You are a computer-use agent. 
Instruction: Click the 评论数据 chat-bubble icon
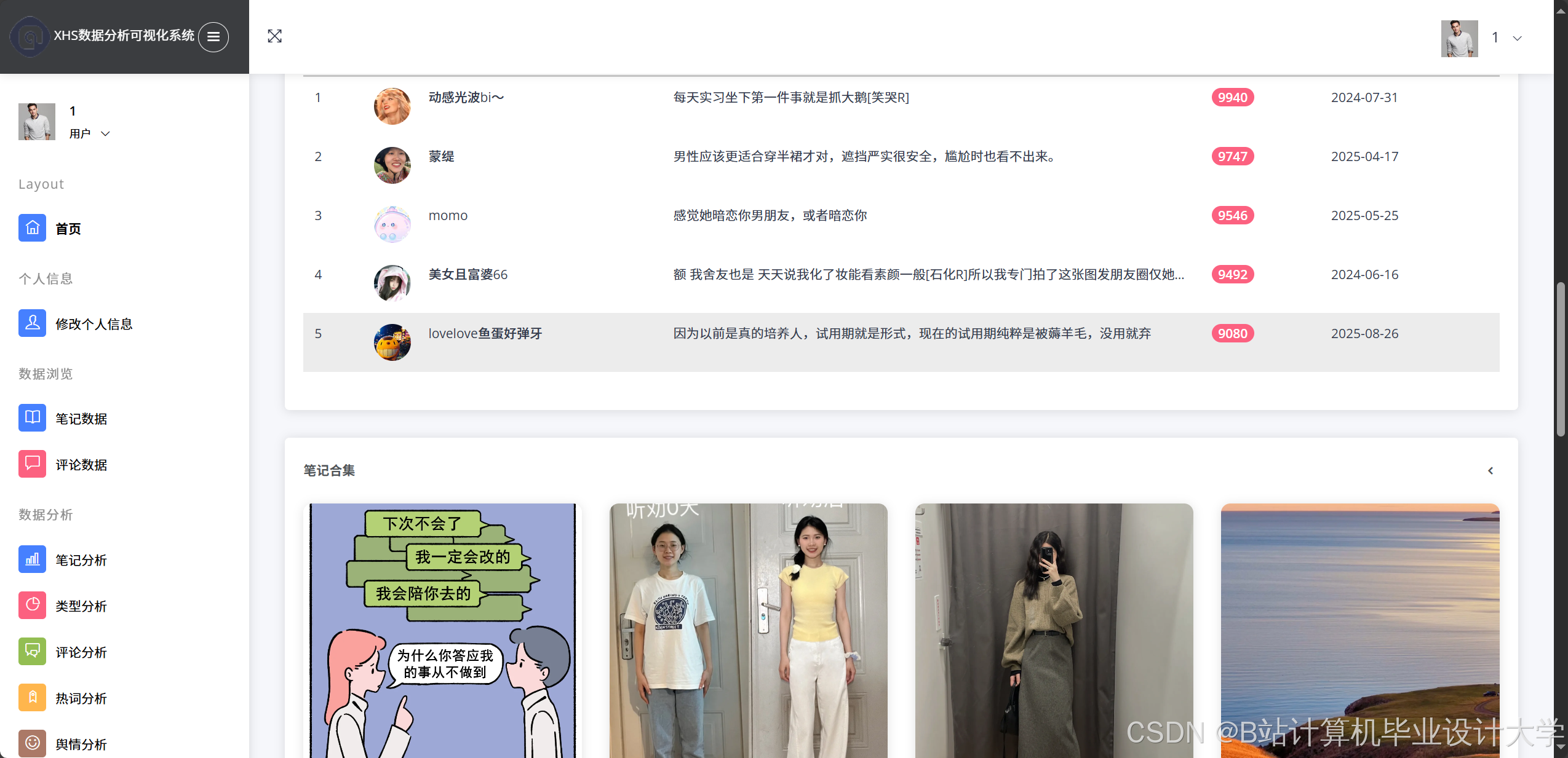[32, 464]
